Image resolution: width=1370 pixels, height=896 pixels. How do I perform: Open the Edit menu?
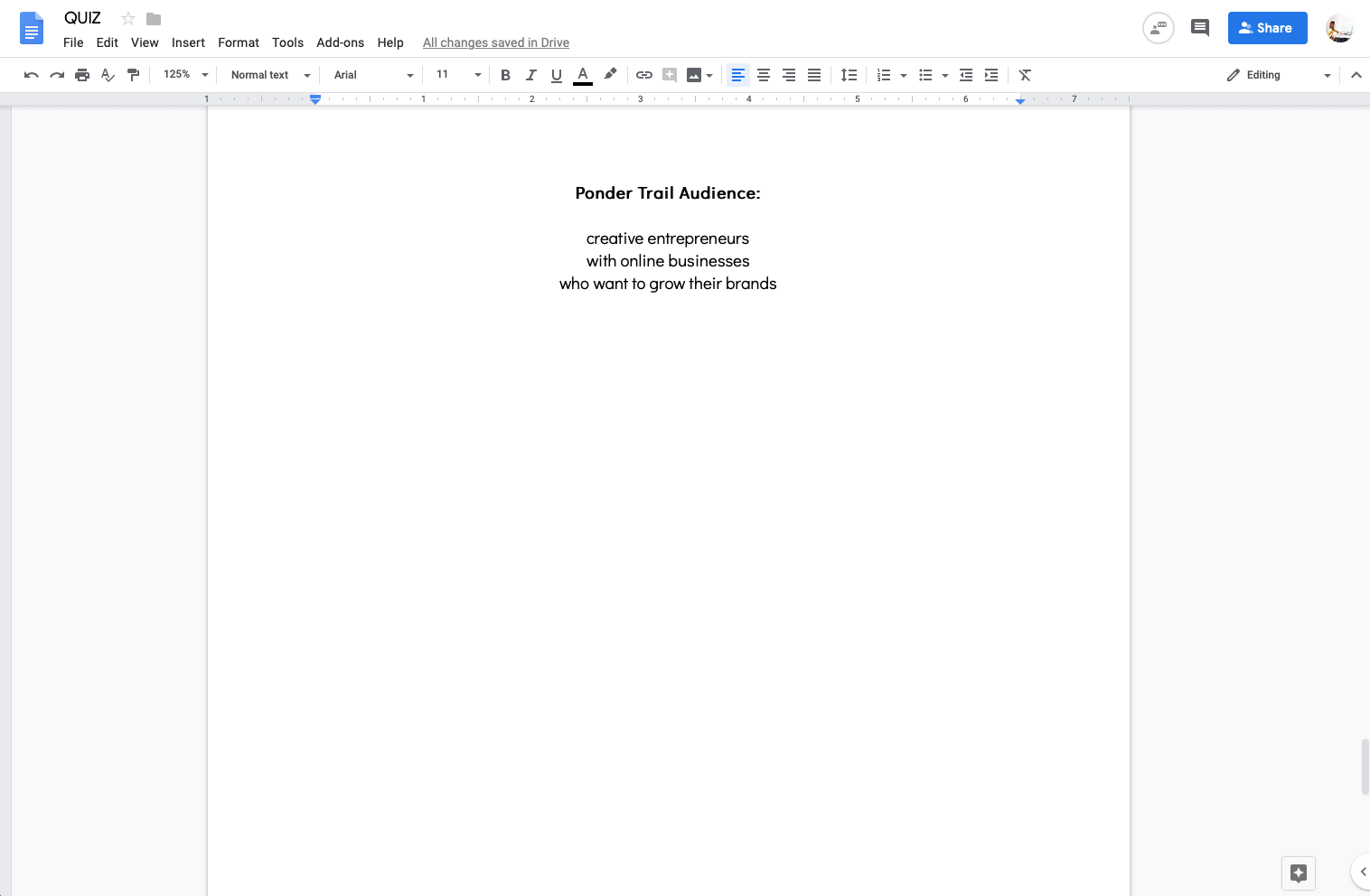(x=108, y=42)
